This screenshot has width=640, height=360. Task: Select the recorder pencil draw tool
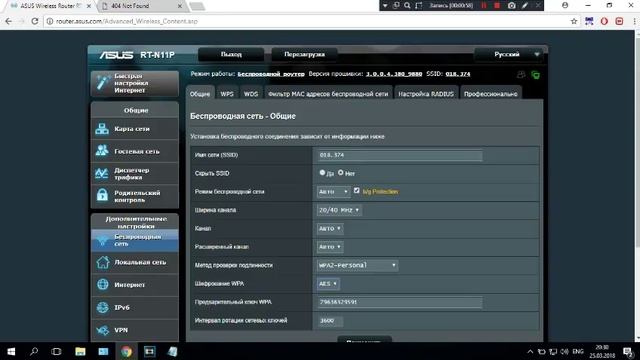(x=525, y=5)
